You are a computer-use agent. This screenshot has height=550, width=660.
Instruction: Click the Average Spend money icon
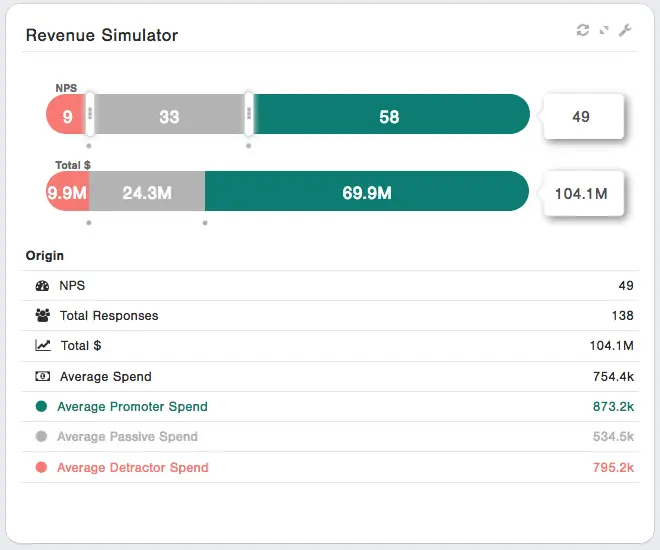tap(42, 377)
